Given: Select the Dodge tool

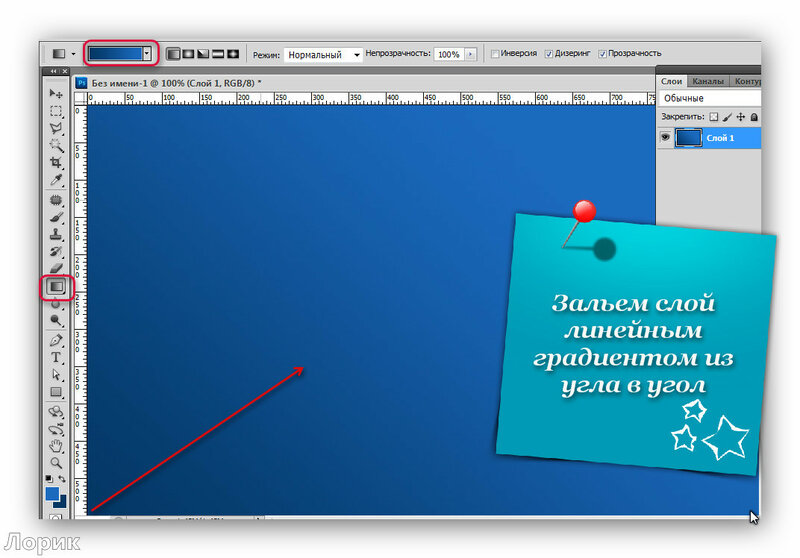Looking at the screenshot, I should 56,320.
